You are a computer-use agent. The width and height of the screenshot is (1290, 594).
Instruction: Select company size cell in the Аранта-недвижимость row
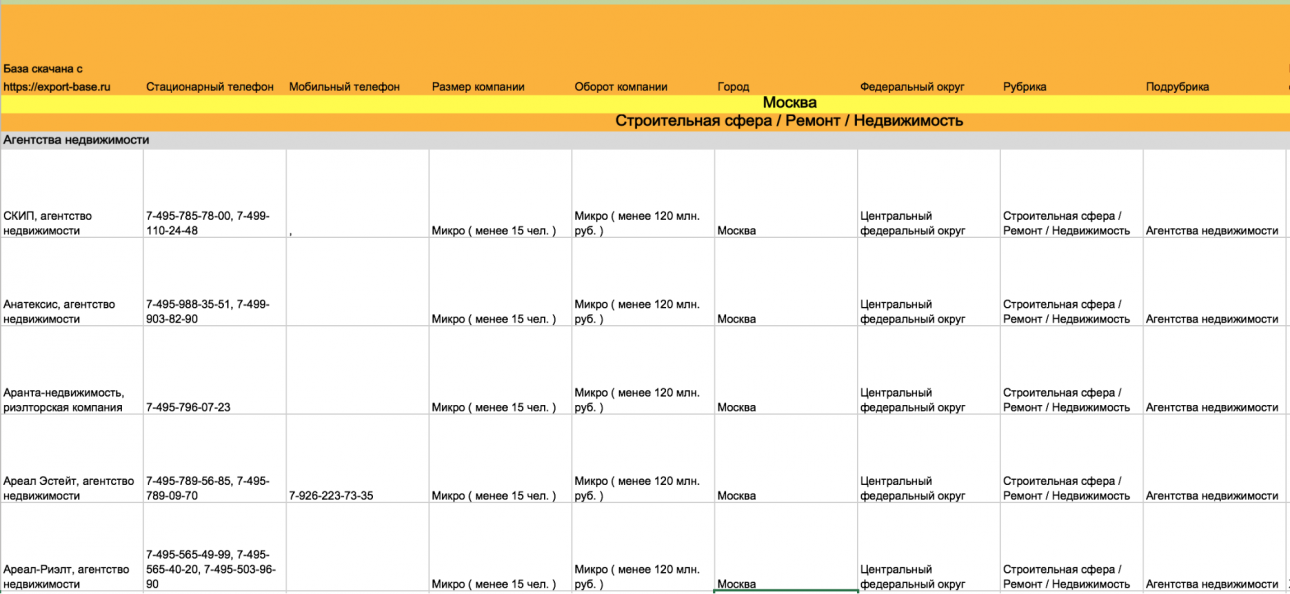501,370
